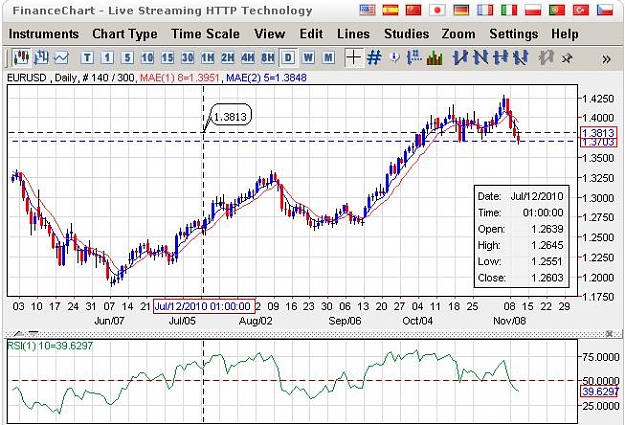
Task: Open the View menu
Action: pos(269,34)
